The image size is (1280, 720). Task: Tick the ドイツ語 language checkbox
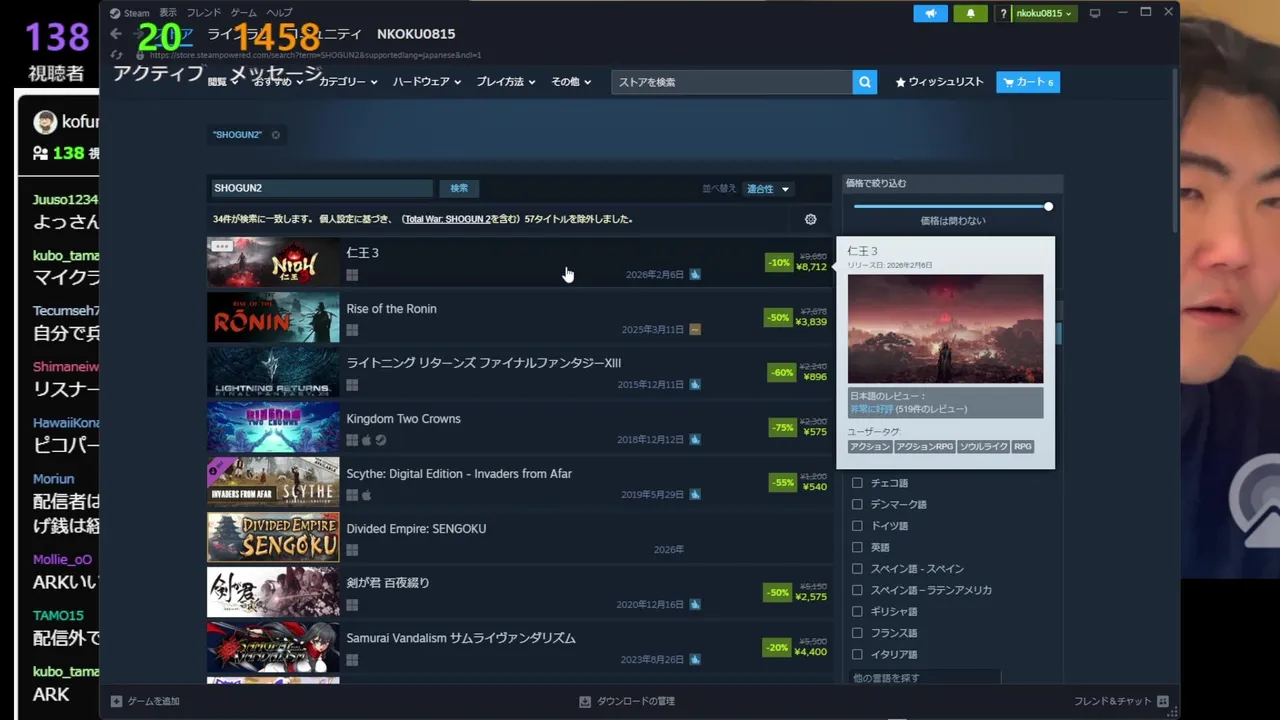click(857, 526)
